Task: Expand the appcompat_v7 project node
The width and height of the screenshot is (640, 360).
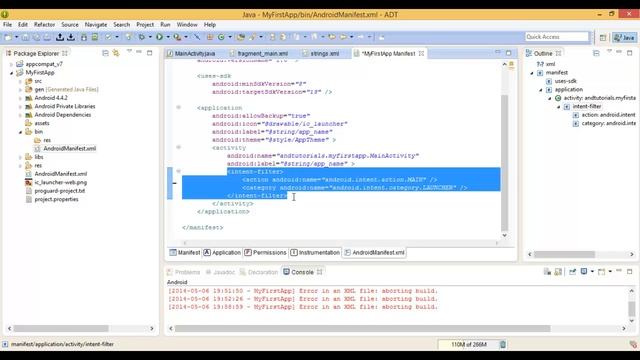Action: [11, 64]
